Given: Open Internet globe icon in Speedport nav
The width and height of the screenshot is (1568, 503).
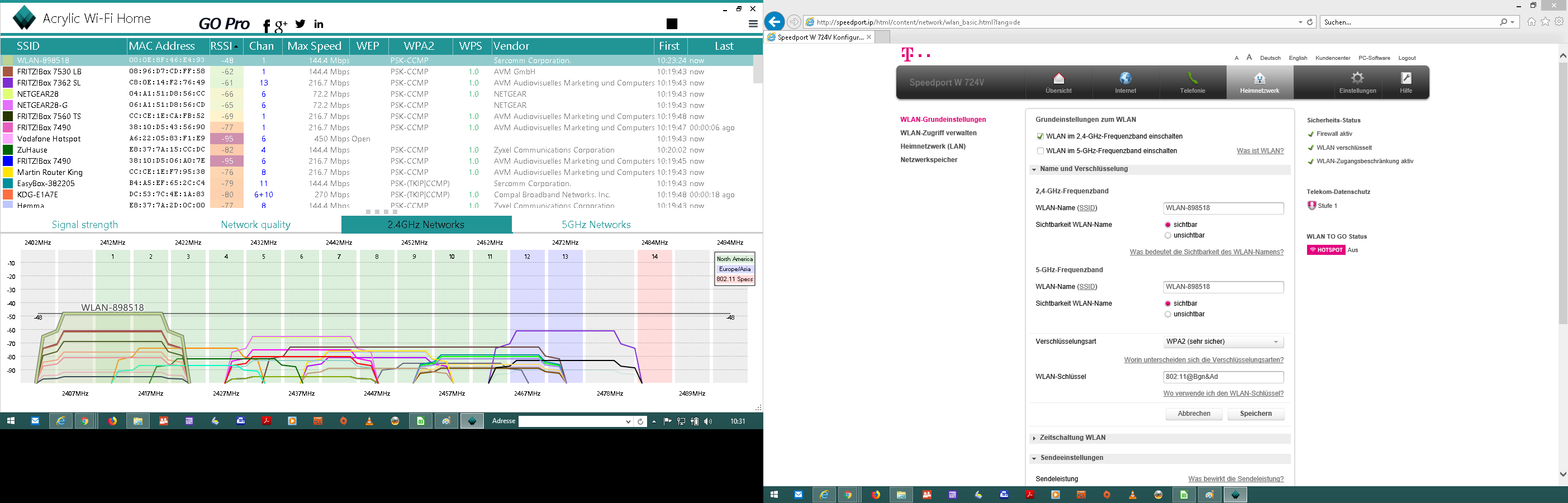Looking at the screenshot, I should pos(1125,78).
